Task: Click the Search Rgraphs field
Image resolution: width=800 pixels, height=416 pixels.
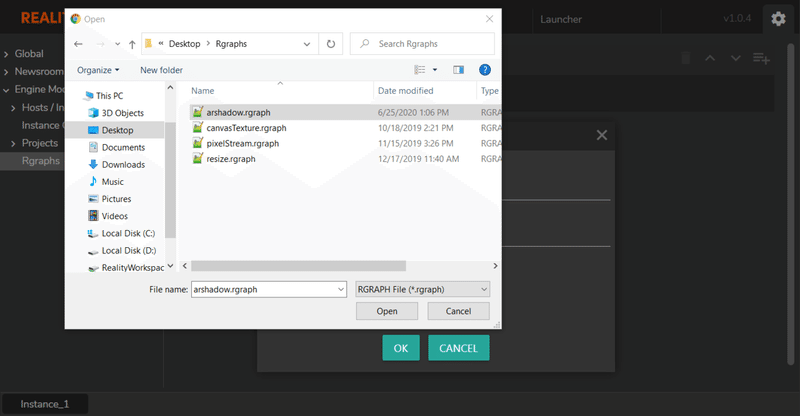Action: coord(422,44)
